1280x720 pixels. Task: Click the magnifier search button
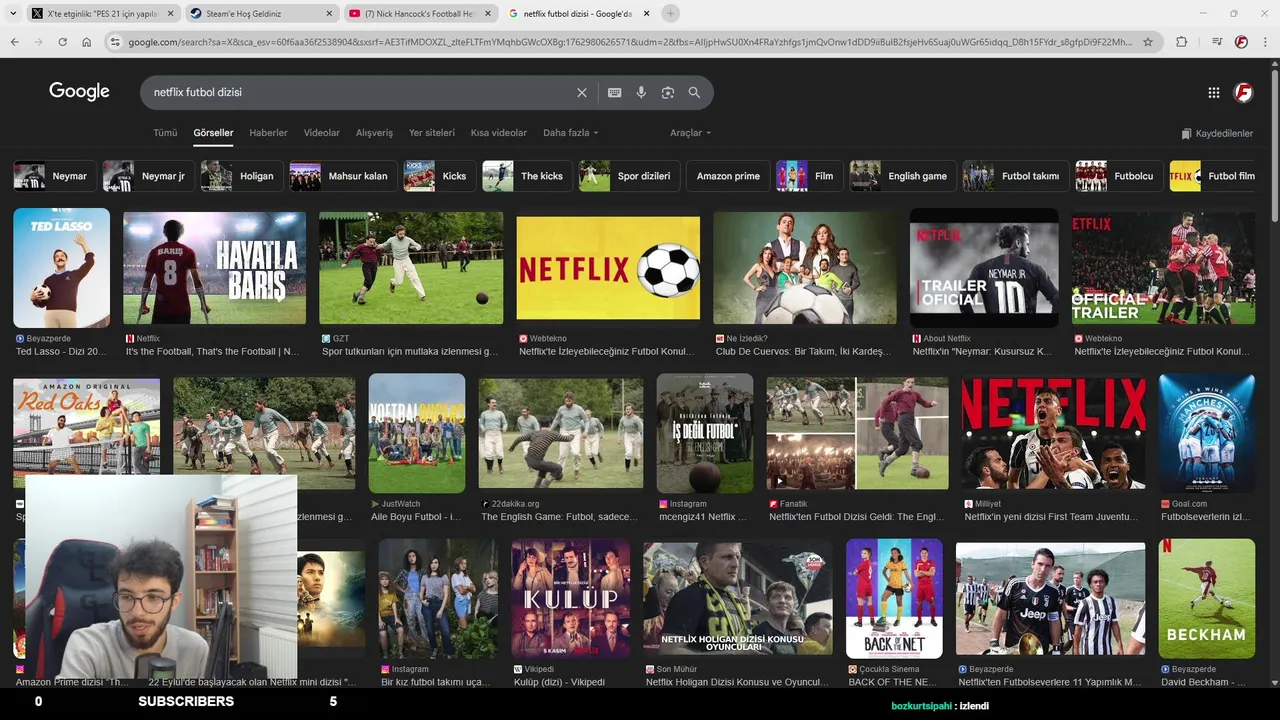[x=694, y=92]
